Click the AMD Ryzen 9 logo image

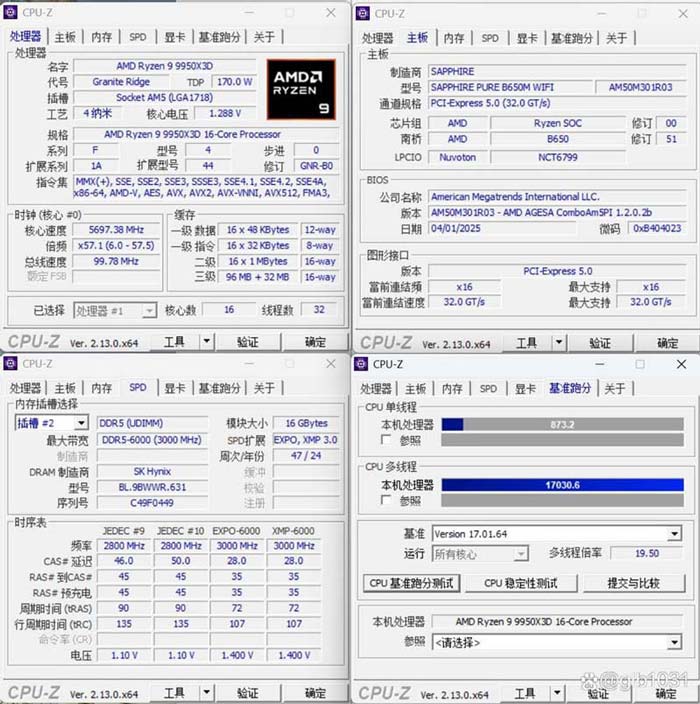tap(301, 89)
